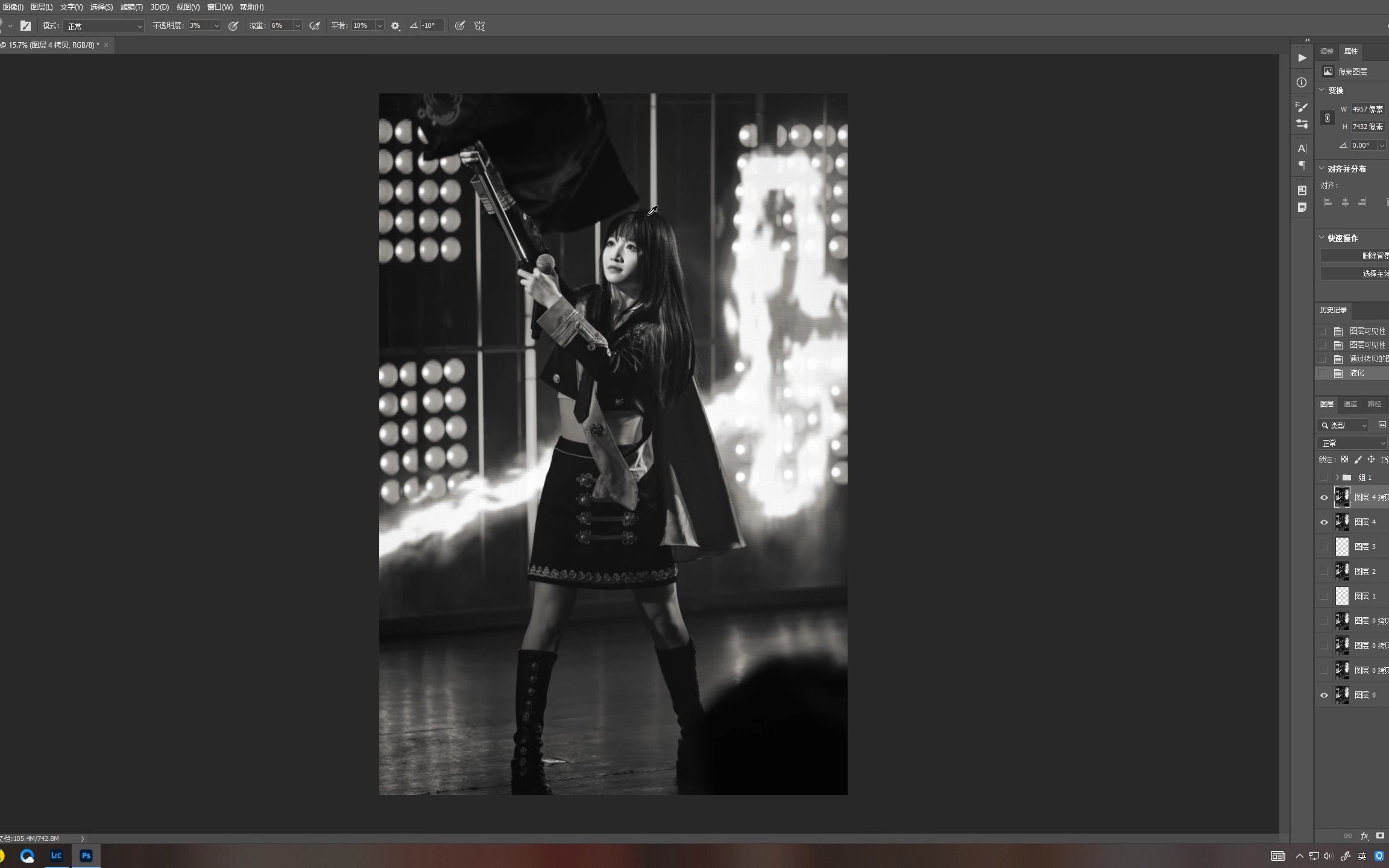
Task: Hide layer 图层 0
Action: 1324,696
